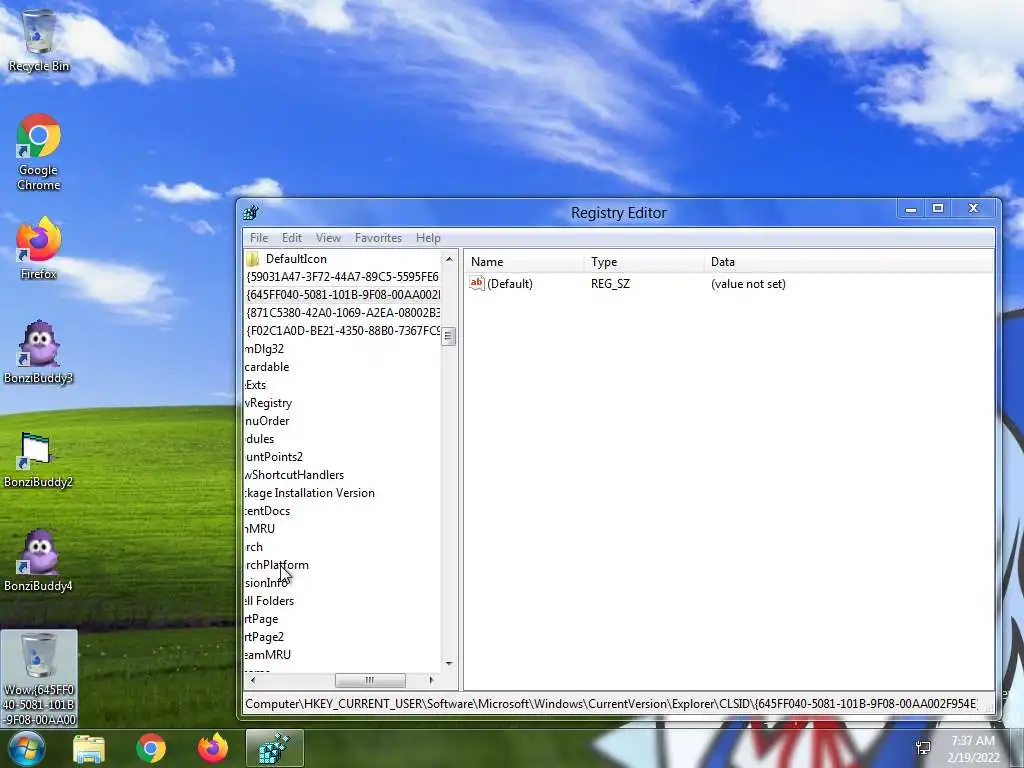Select the vRegistry tree key
The width and height of the screenshot is (1024, 768).
[x=268, y=403]
